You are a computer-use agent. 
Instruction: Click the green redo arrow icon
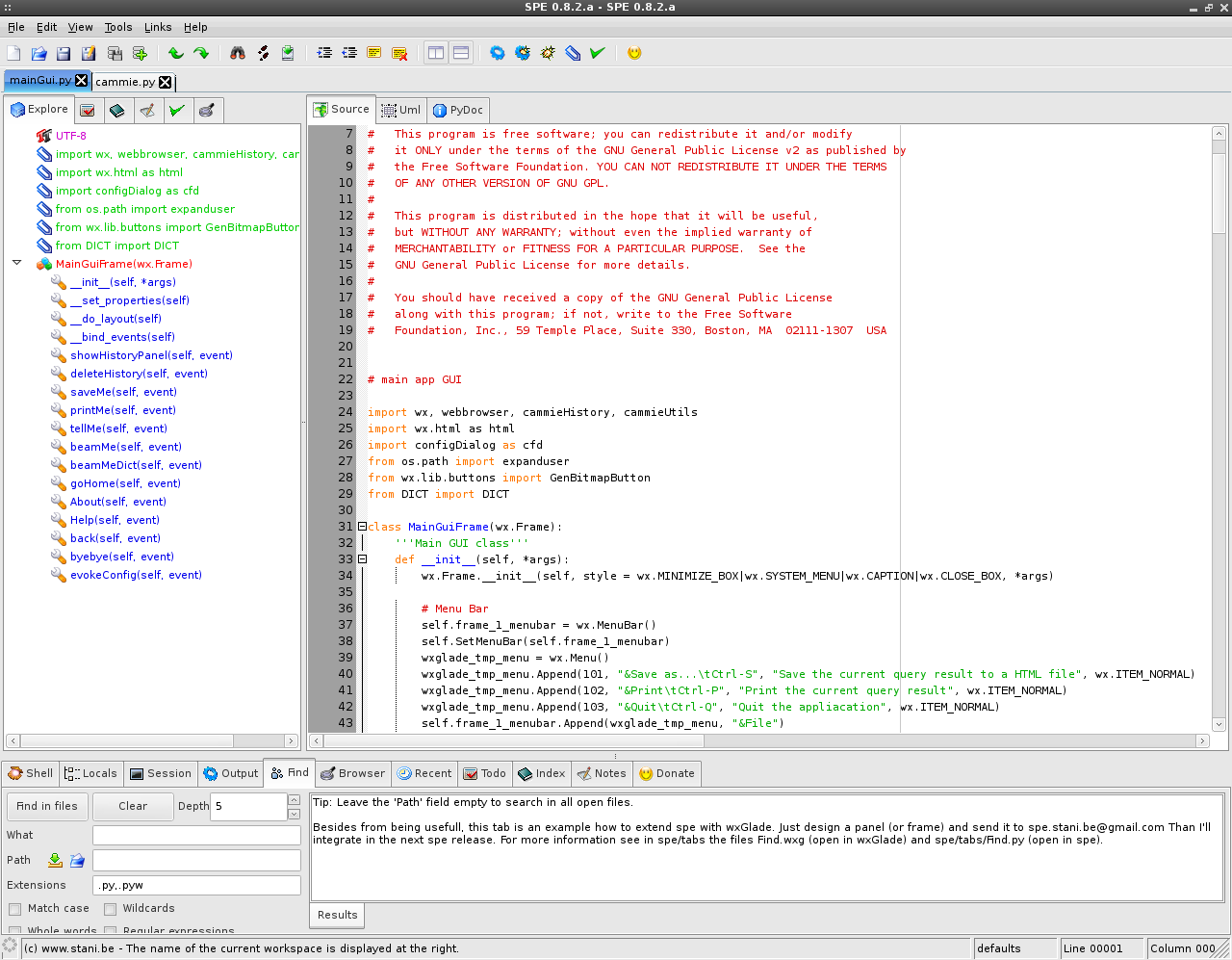[201, 53]
